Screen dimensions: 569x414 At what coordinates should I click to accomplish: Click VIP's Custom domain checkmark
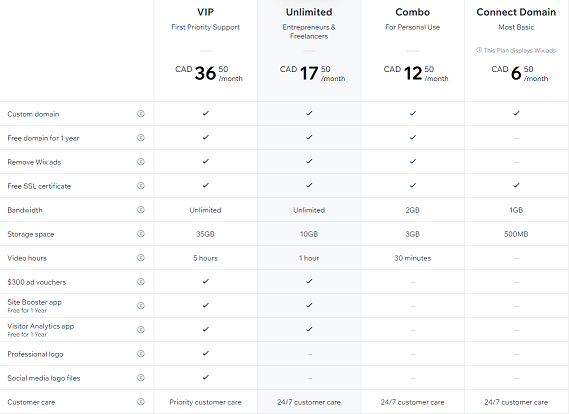pyautogui.click(x=205, y=113)
